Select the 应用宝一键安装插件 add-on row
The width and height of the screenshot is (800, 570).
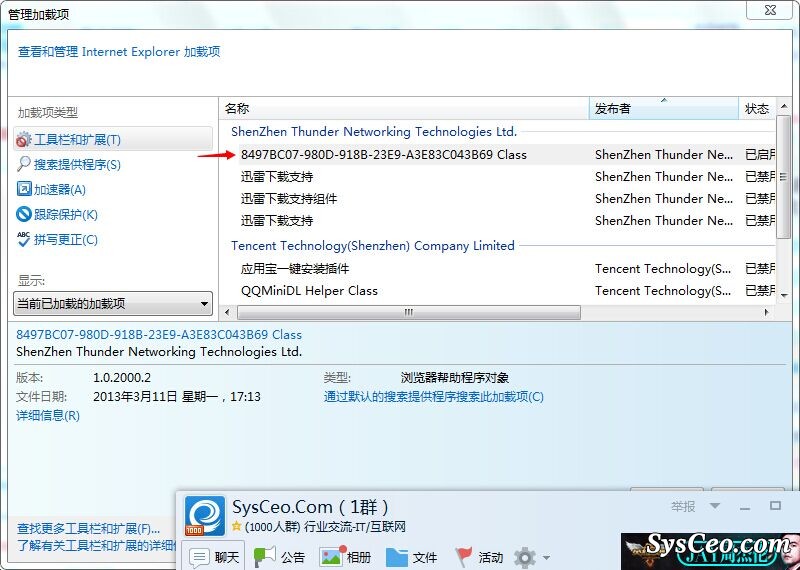point(507,268)
